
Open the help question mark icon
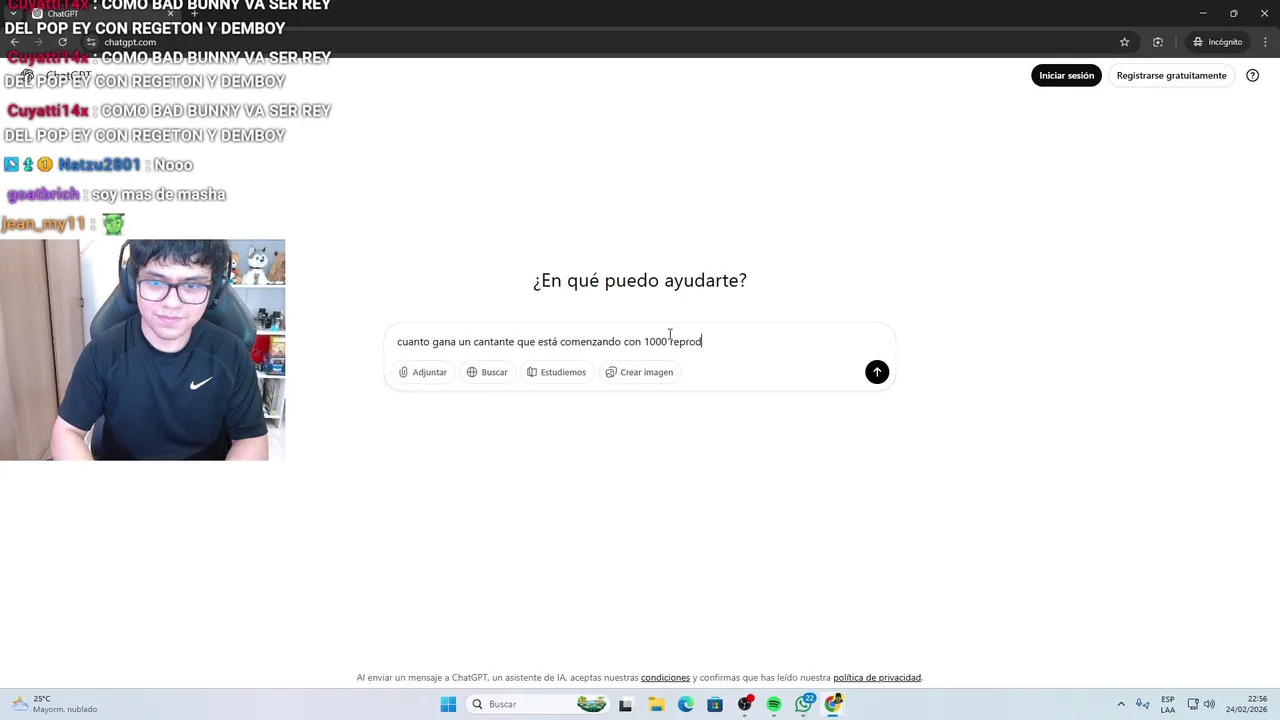click(x=1252, y=75)
